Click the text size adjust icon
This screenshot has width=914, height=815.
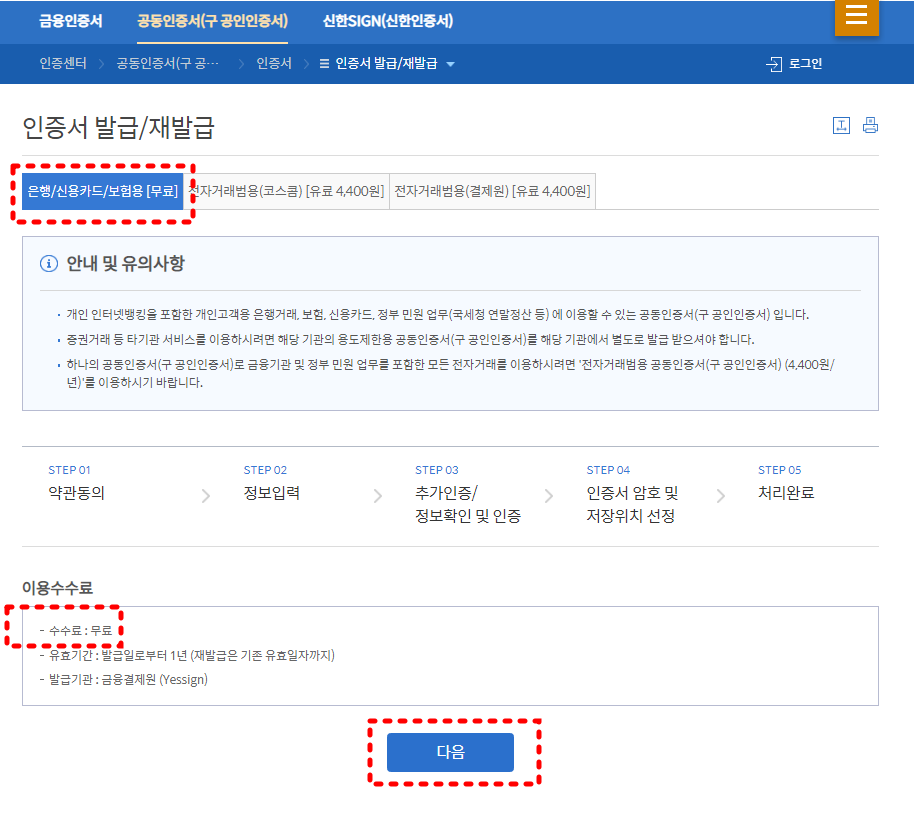coord(841,125)
